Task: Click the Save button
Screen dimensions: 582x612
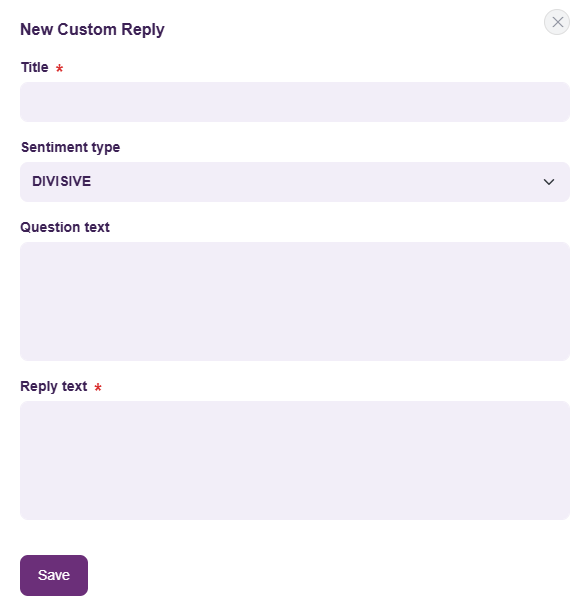Action: coord(54,575)
